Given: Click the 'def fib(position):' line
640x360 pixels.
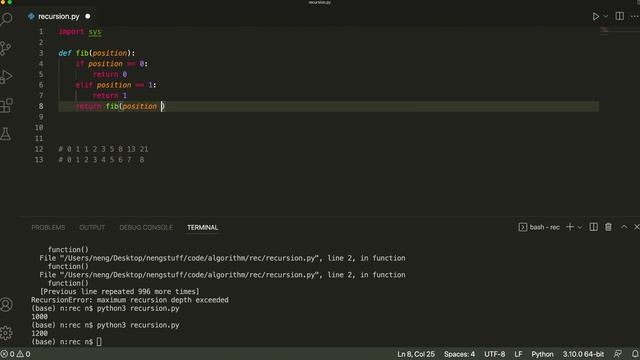Looking at the screenshot, I should (x=96, y=53).
